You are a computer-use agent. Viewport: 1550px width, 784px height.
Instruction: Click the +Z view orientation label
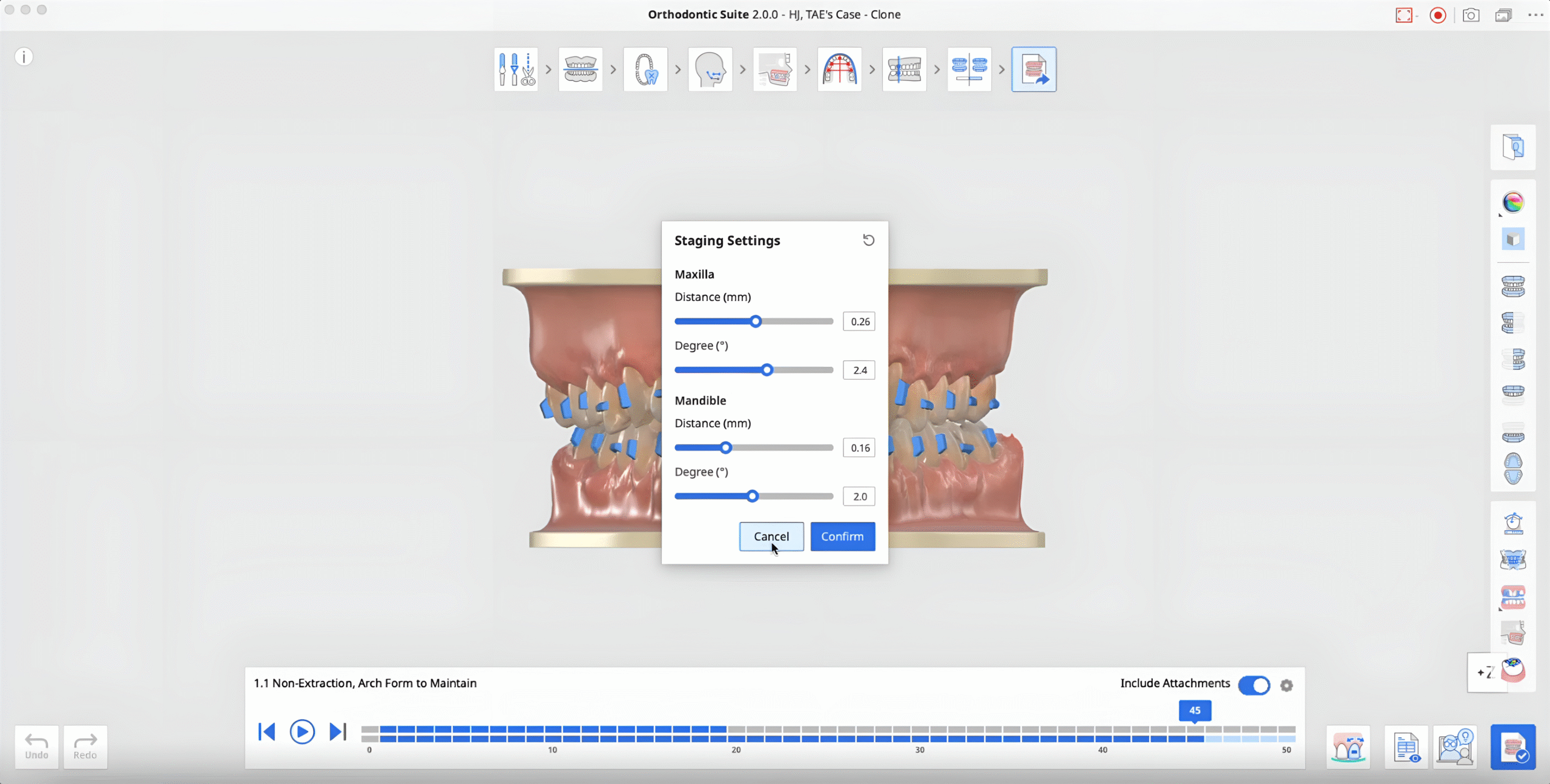click(x=1486, y=673)
